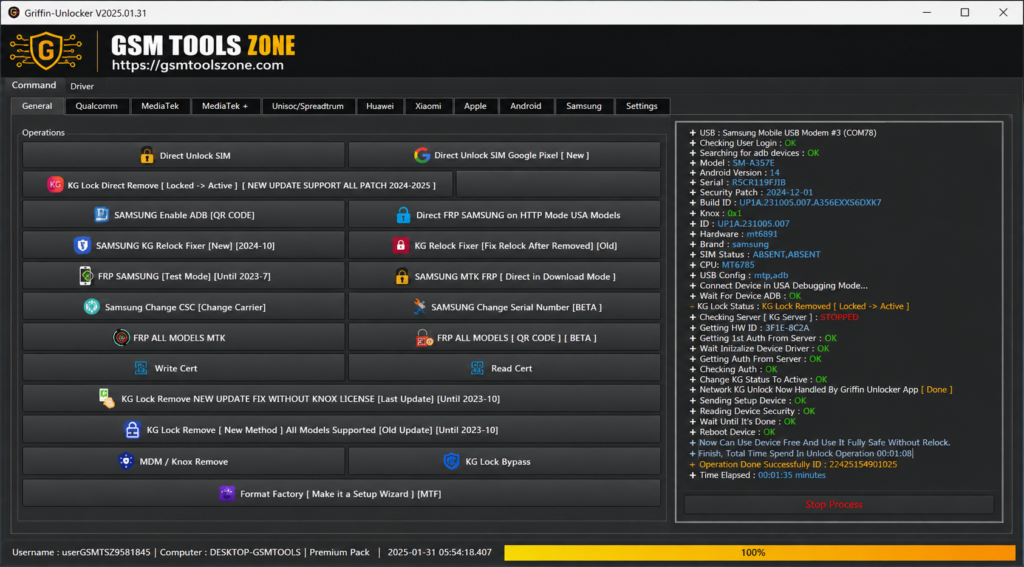The width and height of the screenshot is (1024, 567).
Task: Click the Getting HW ID log line
Action: pyautogui.click(x=749, y=328)
